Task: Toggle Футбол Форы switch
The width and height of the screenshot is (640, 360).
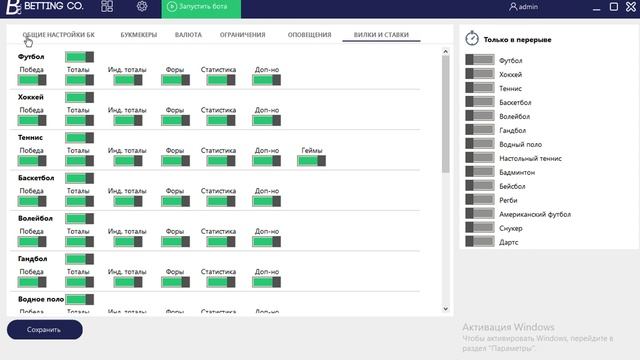Action: (176, 80)
